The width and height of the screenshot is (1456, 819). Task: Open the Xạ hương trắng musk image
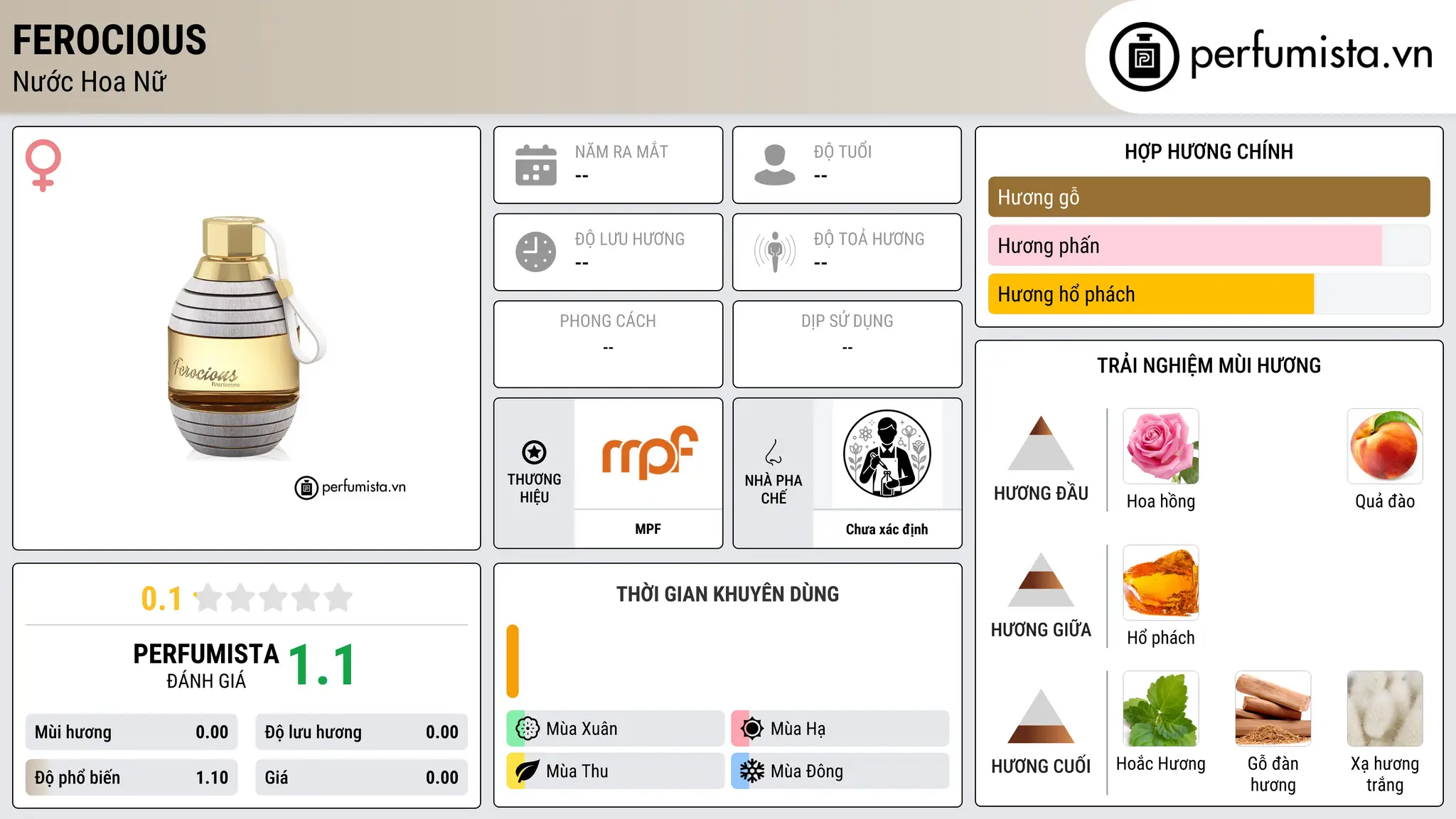pyautogui.click(x=1385, y=709)
